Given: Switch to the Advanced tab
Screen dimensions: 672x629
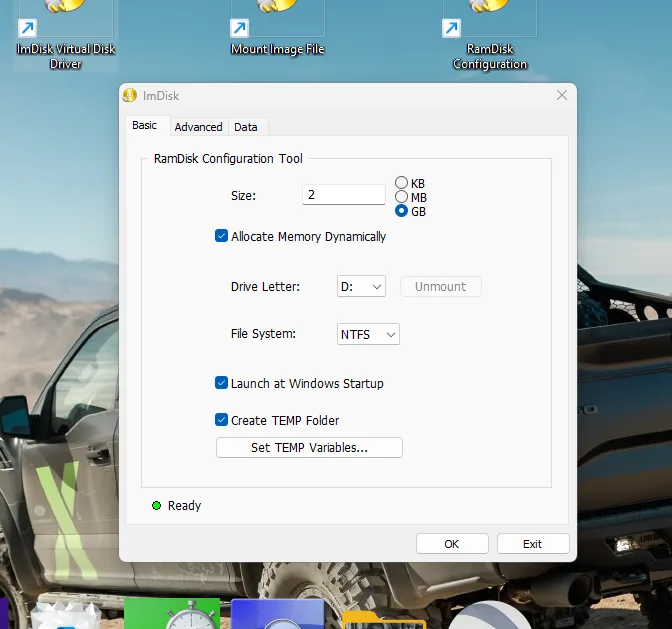Looking at the screenshot, I should tap(198, 127).
